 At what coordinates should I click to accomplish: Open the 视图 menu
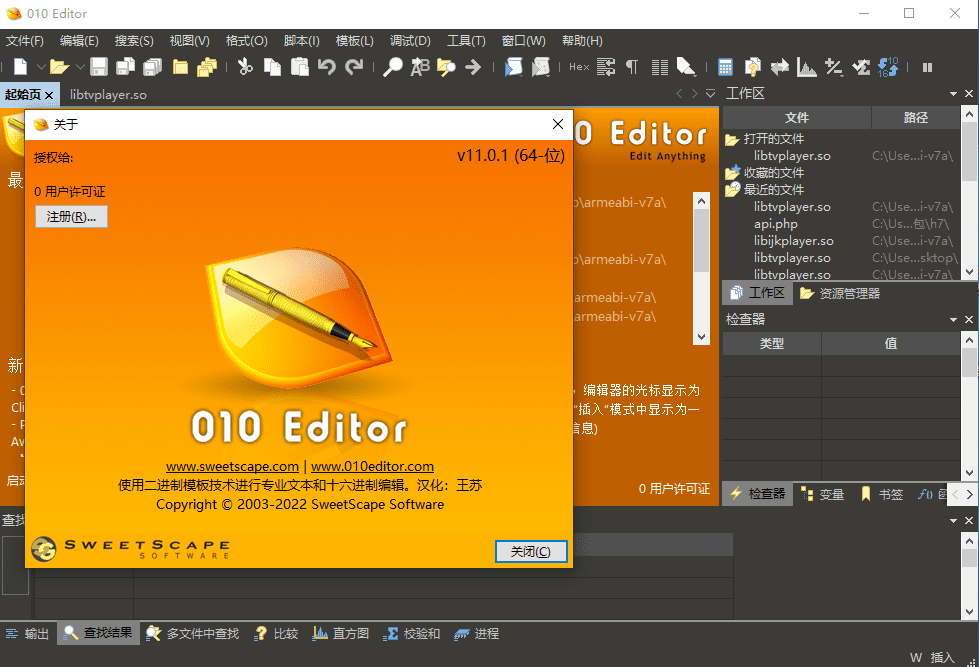click(x=188, y=40)
